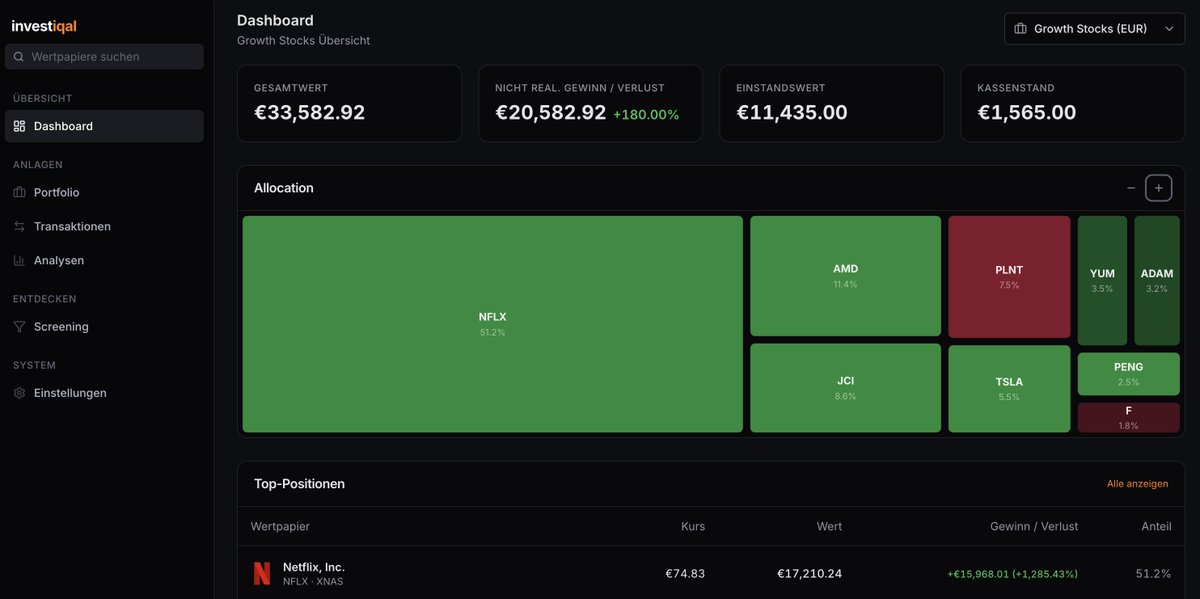Click the Wert column header

[x=829, y=526]
